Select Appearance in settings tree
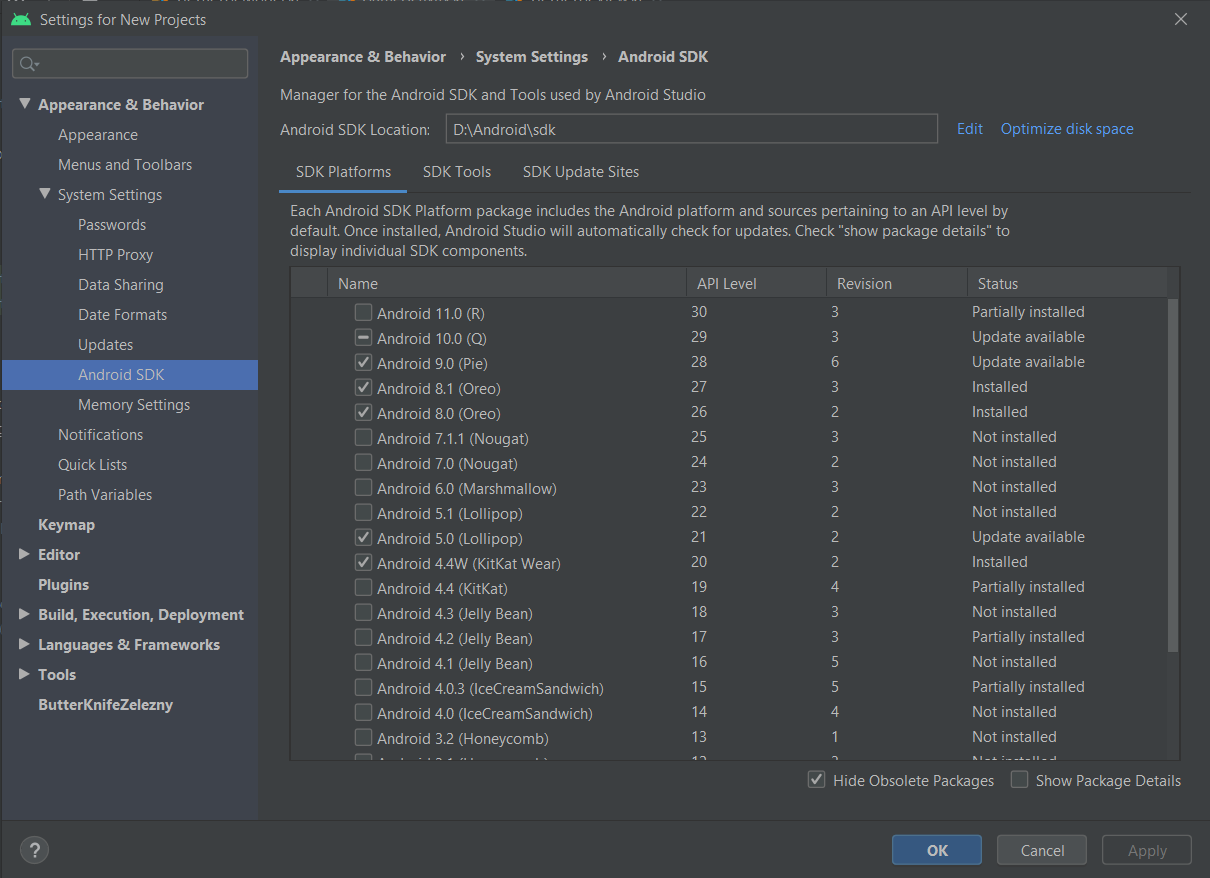The image size is (1210, 878). (98, 135)
